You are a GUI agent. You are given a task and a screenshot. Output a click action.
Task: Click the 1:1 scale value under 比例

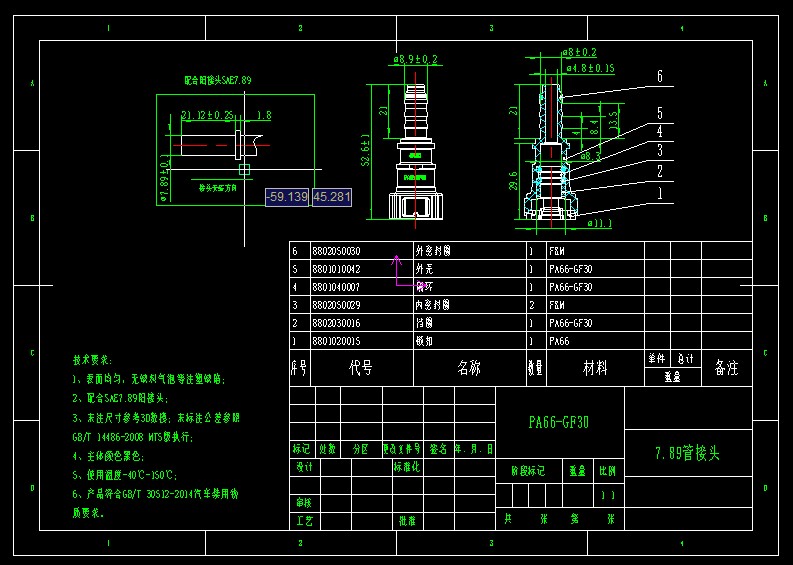(608, 496)
